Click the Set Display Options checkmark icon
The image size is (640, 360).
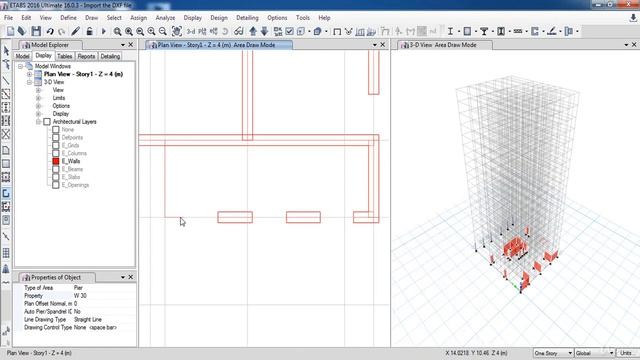coord(289,31)
